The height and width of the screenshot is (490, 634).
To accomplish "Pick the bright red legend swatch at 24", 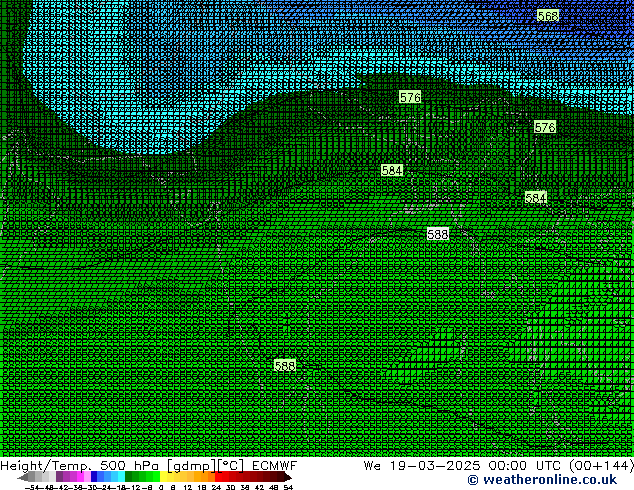I will click(218, 476).
